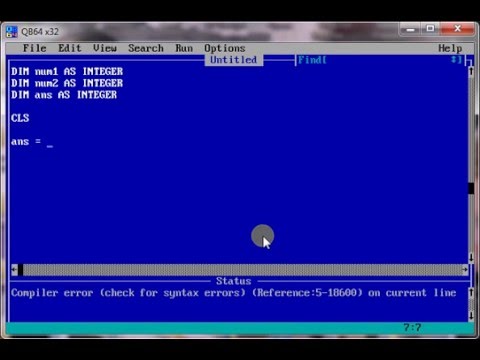Open the Edit menu
Screen dimensions: 480x360
pos(70,48)
